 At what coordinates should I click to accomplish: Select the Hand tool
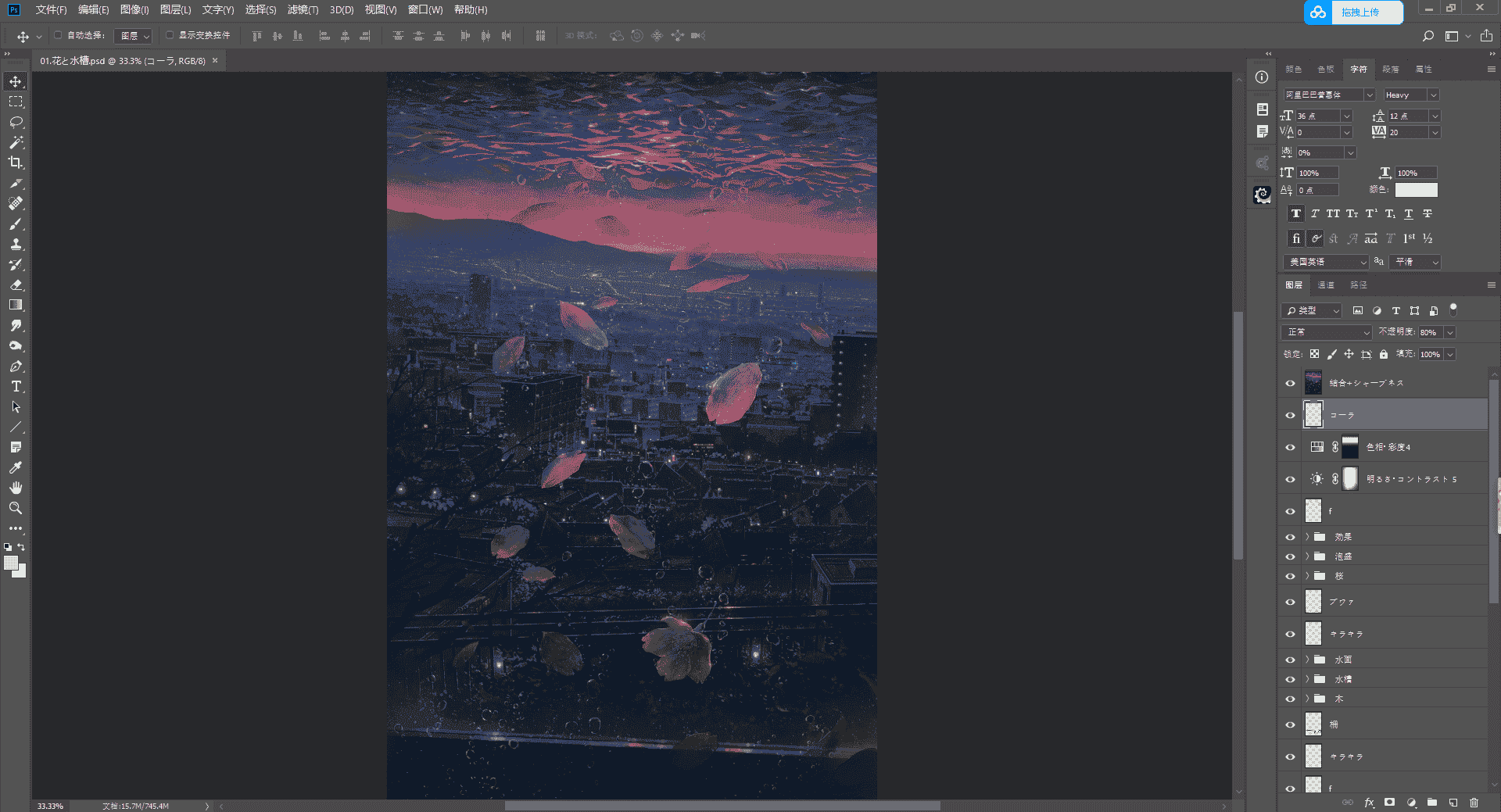(x=16, y=488)
